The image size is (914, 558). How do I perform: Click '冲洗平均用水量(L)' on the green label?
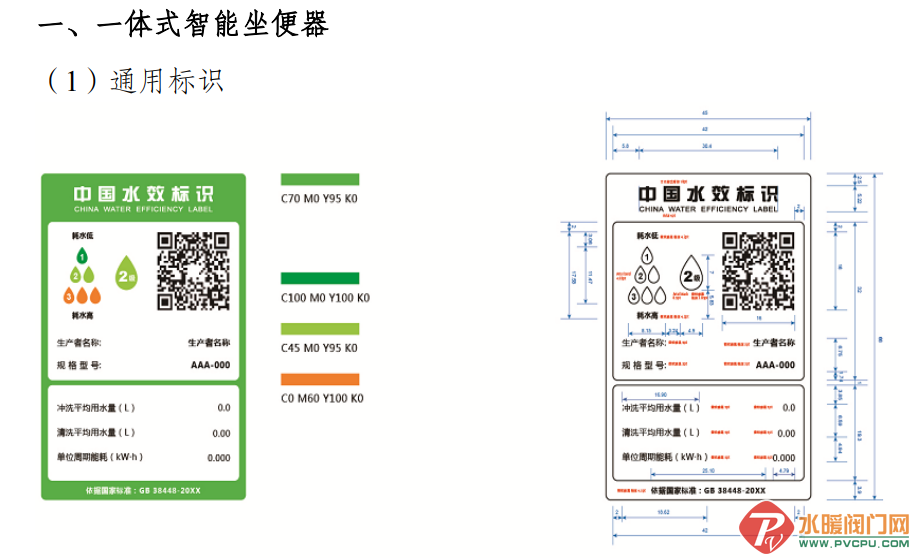96,408
